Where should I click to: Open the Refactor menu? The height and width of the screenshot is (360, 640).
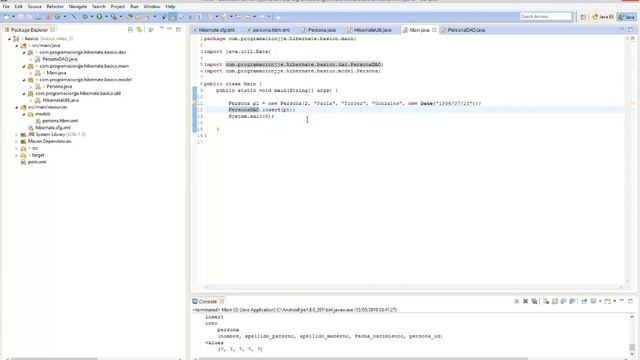(x=55, y=7)
